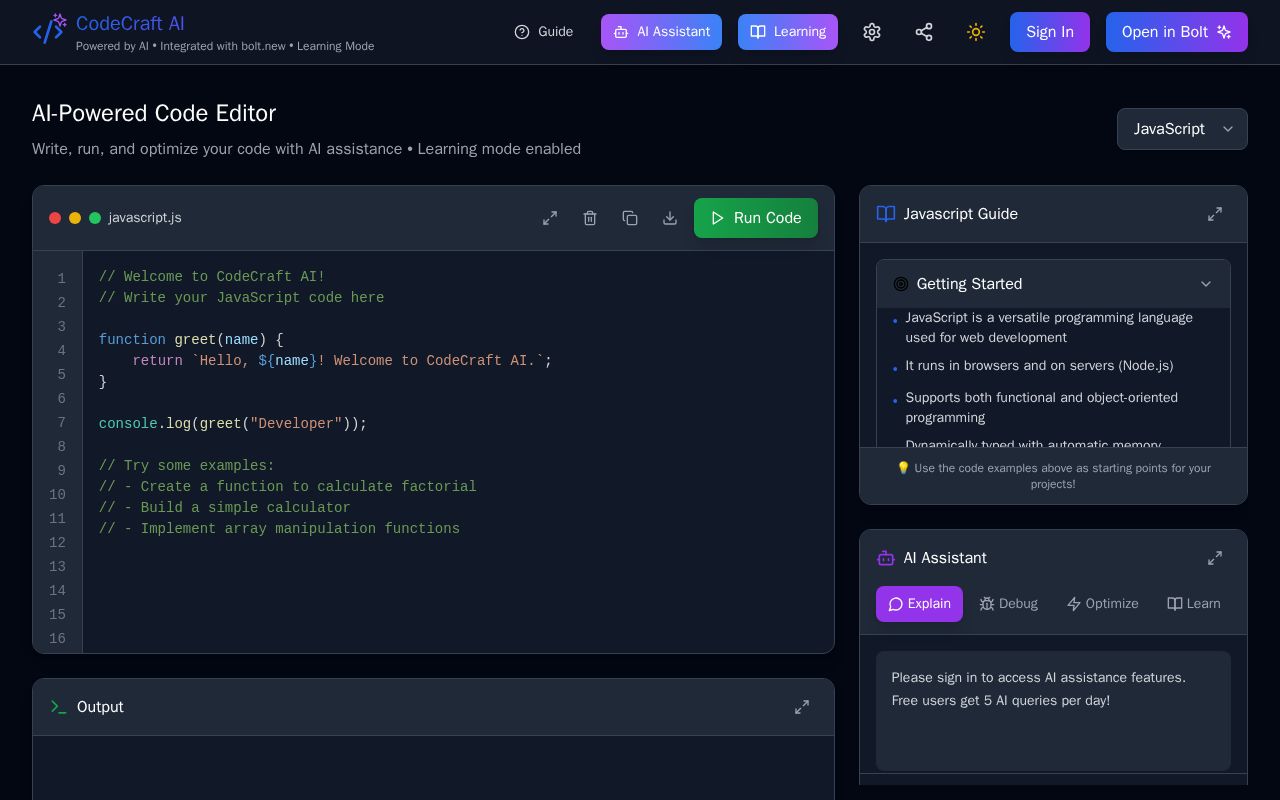Click the green window dot in editor
Screen dimensions: 1280x800
95,218
